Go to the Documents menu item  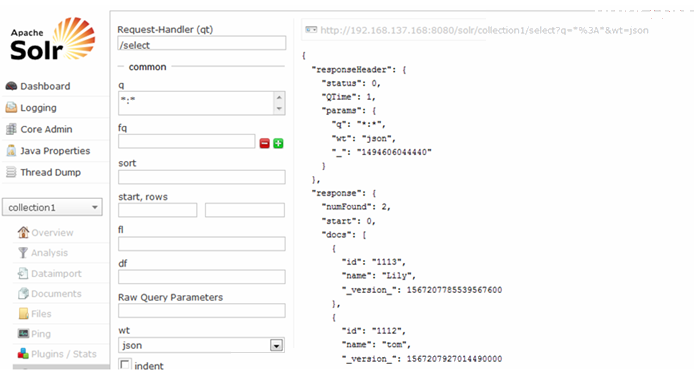[x=50, y=294]
